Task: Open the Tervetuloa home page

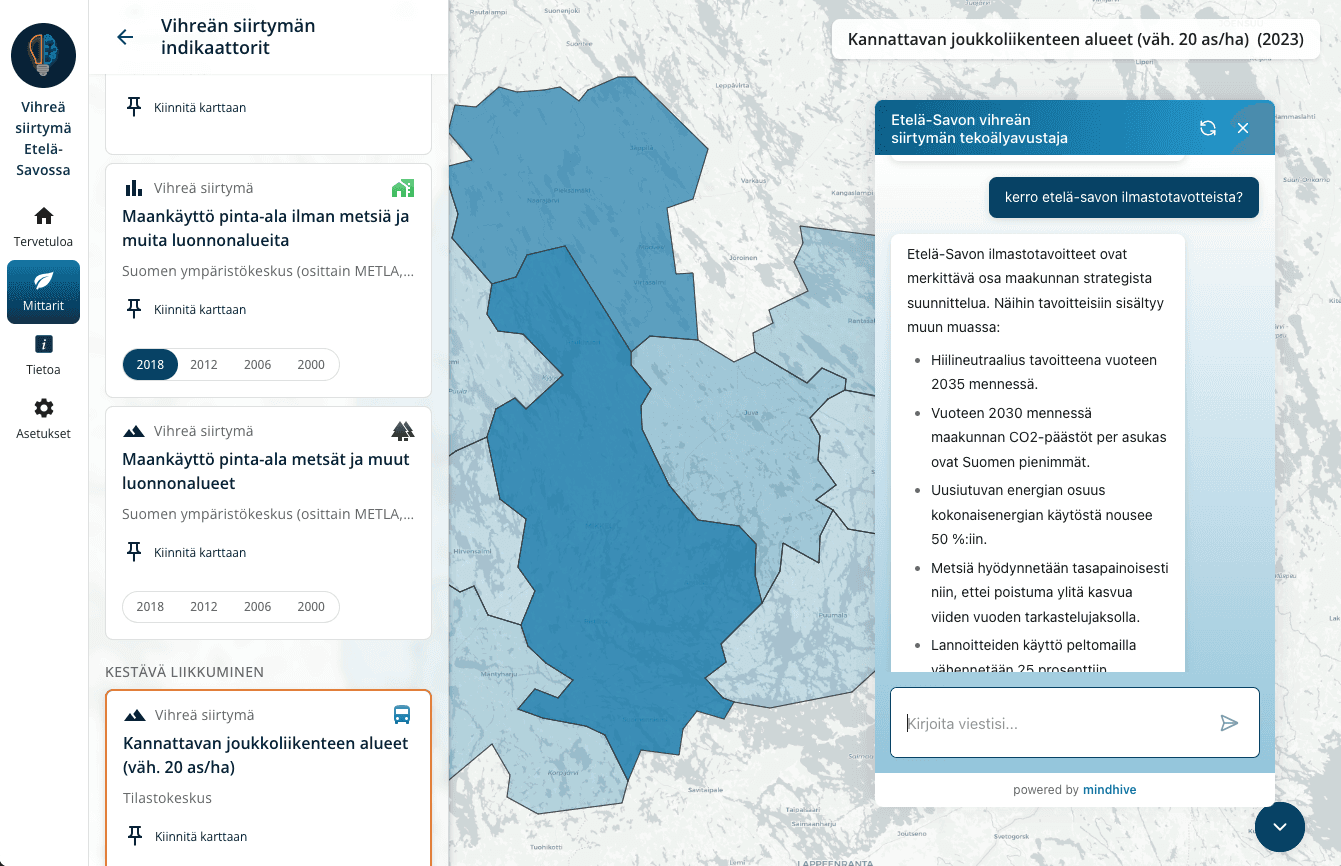Action: 43,227
